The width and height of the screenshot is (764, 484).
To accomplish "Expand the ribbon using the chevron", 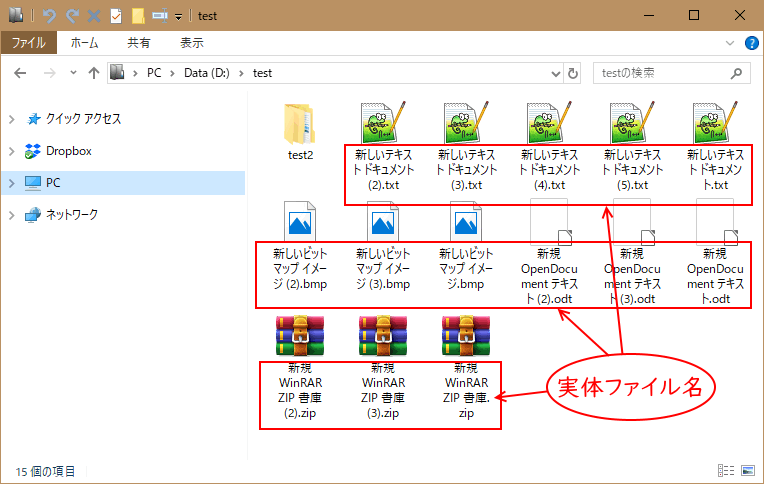I will tap(731, 43).
